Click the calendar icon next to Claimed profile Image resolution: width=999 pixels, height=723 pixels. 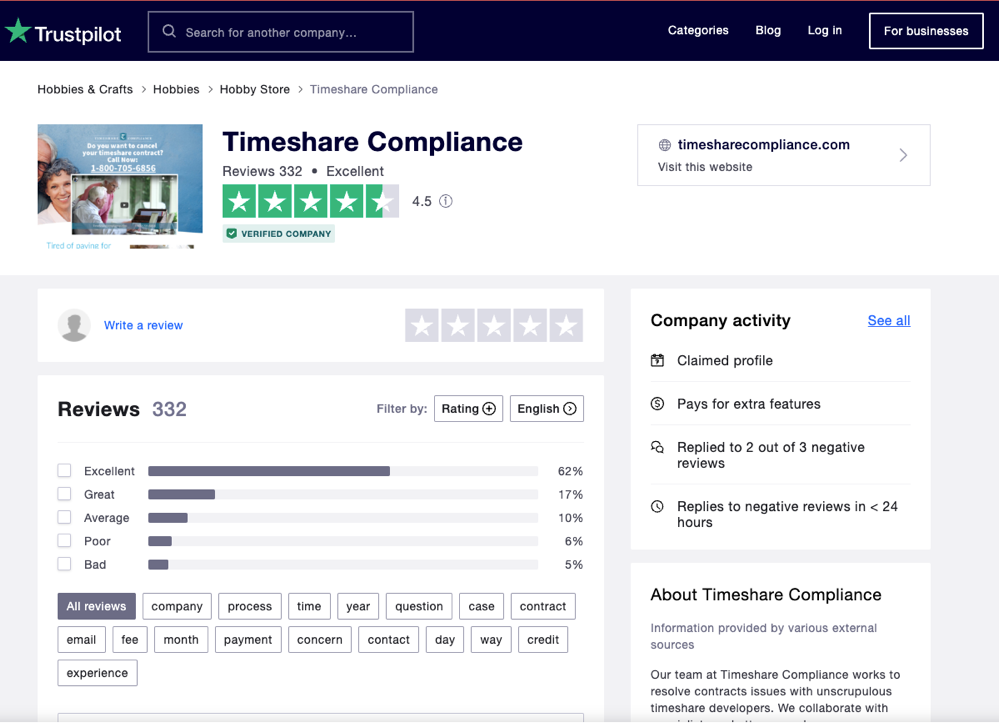(658, 360)
